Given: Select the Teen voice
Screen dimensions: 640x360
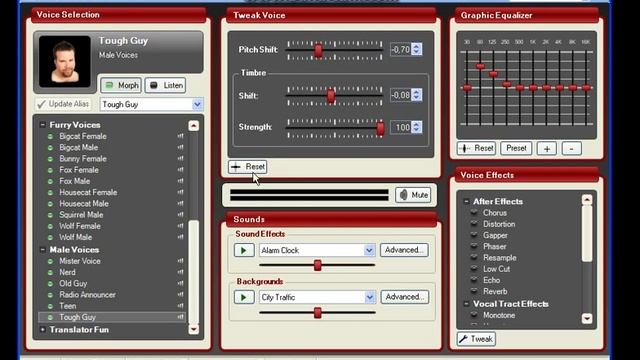Looking at the screenshot, I should click(x=68, y=306).
